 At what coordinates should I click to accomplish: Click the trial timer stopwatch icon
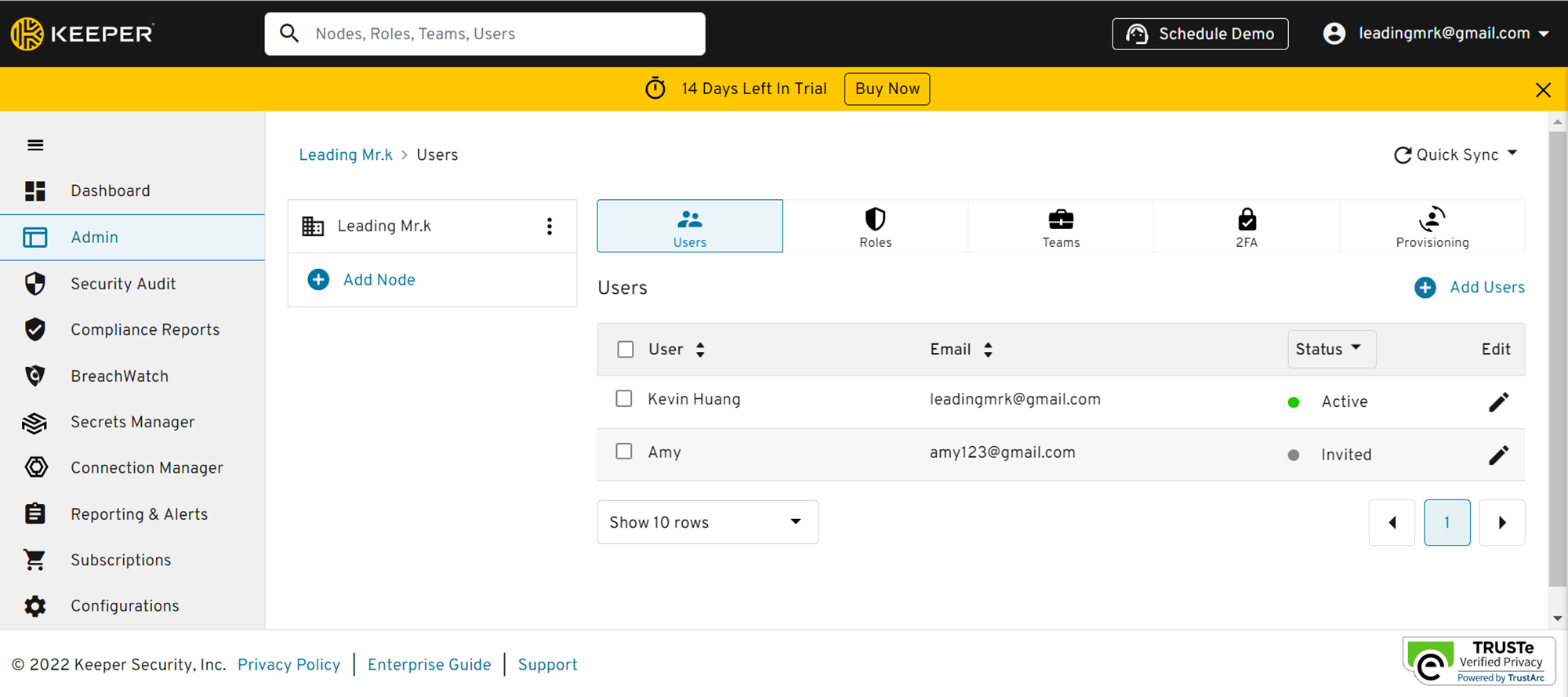(x=655, y=89)
